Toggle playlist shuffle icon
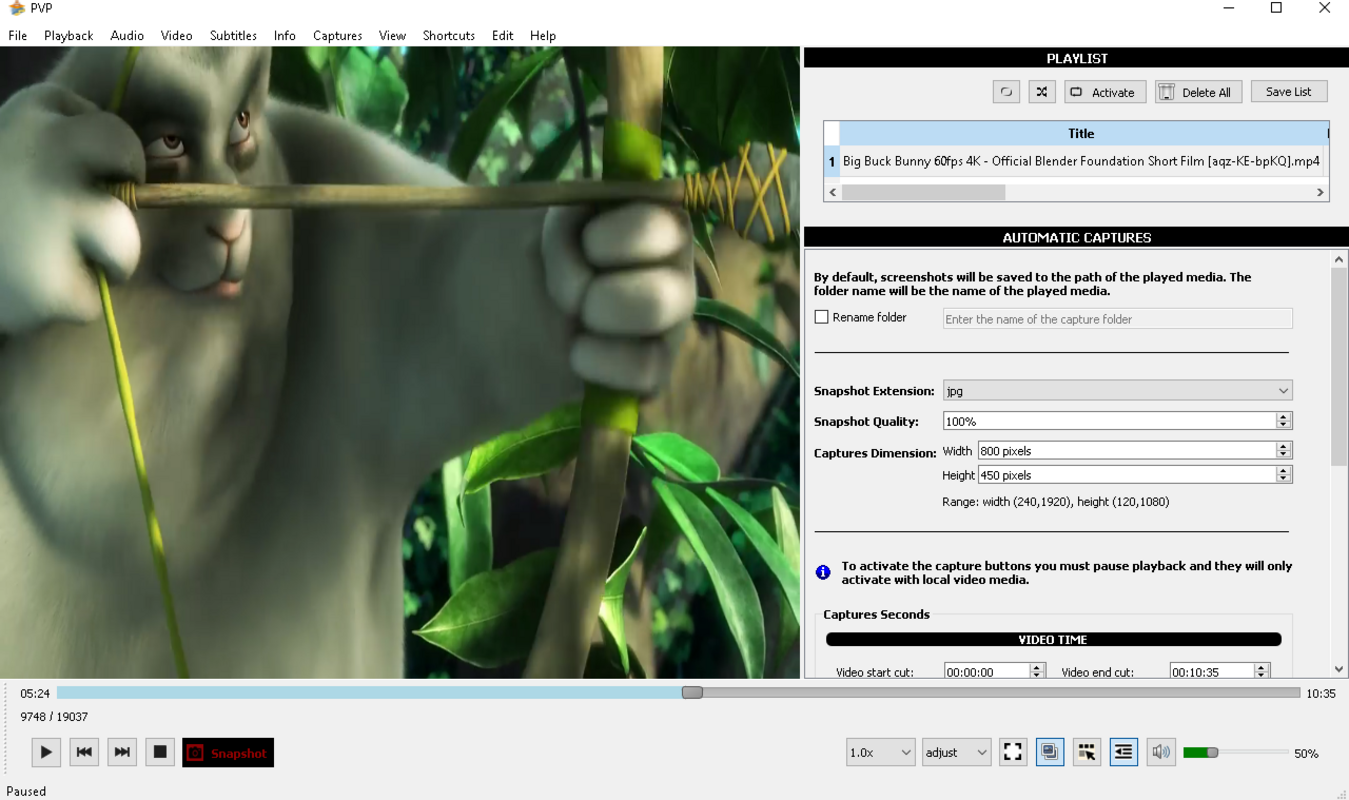Viewport: 1349px width, 800px height. 1042,92
